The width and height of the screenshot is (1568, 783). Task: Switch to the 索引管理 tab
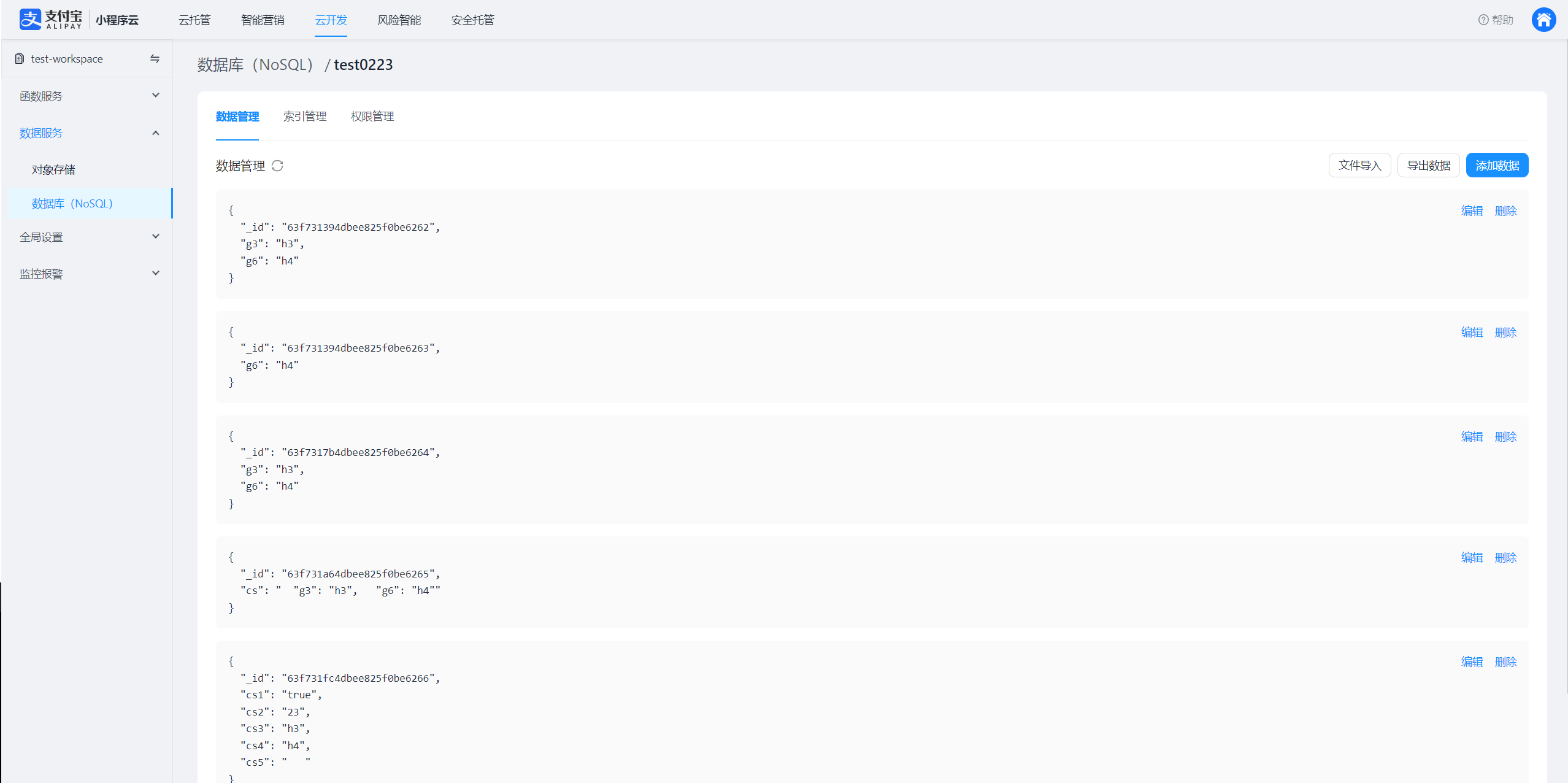[304, 117]
